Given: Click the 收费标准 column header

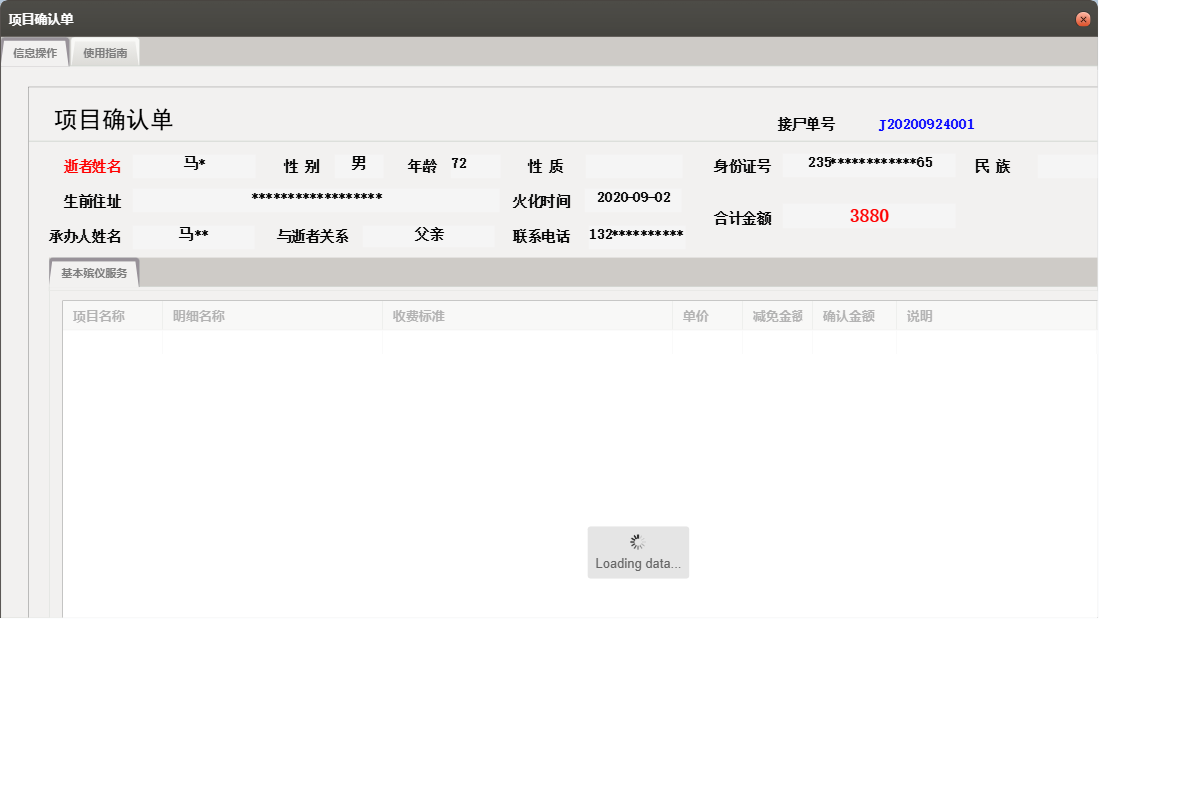Looking at the screenshot, I should [418, 315].
